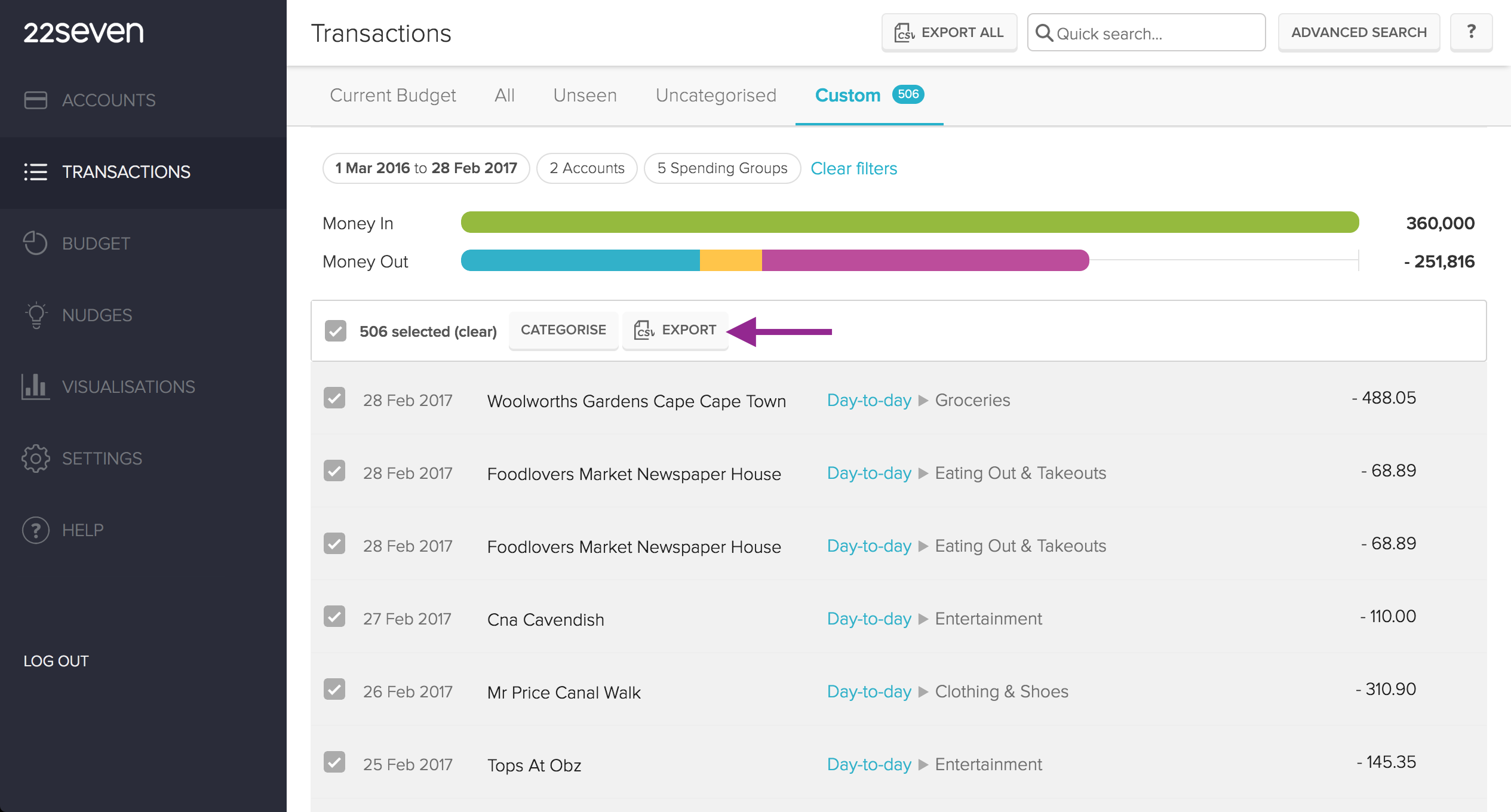Click the Accounts card icon in sidebar
This screenshot has width=1511, height=812.
click(x=35, y=100)
